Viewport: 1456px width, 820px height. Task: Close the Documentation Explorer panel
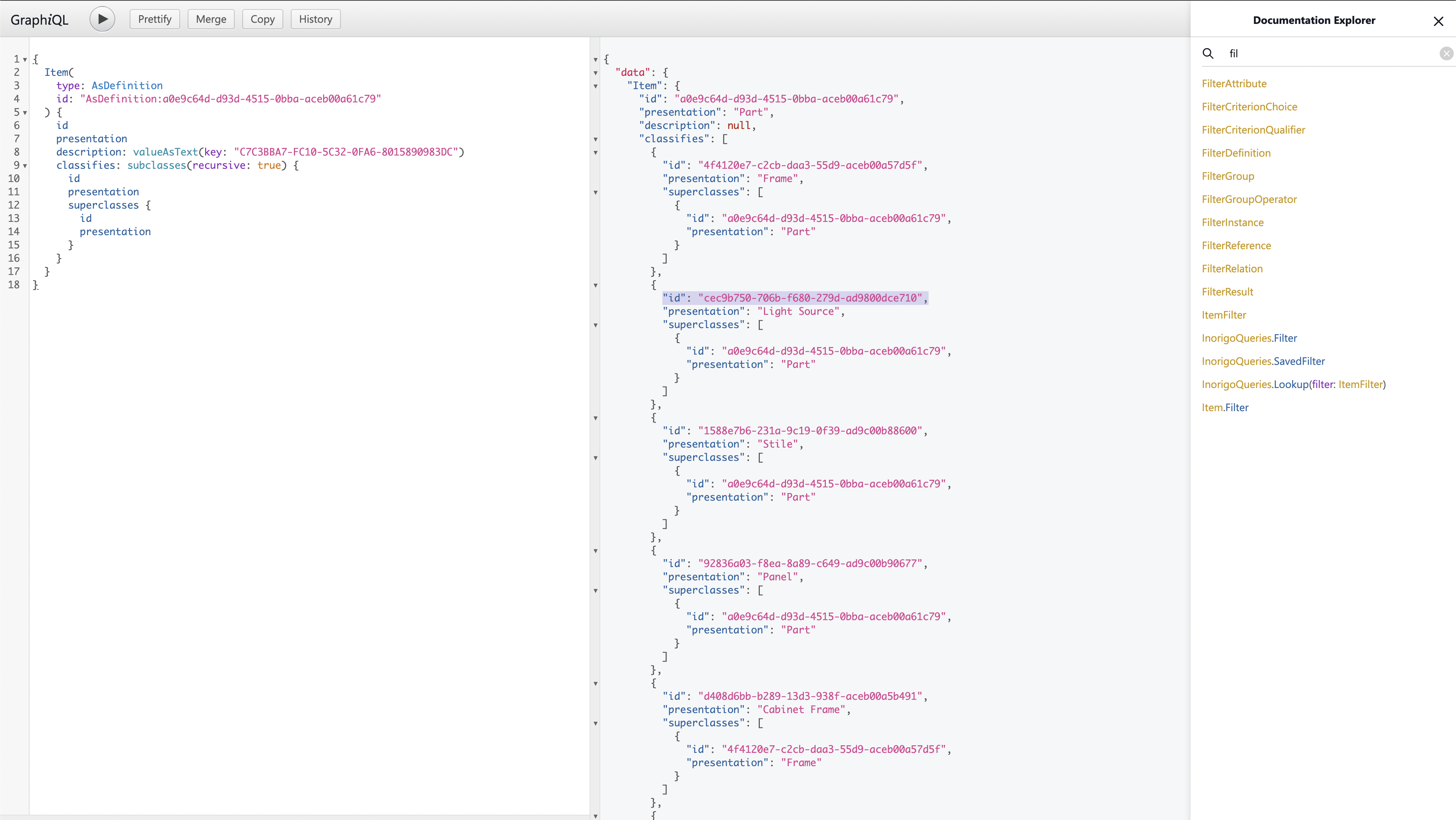pos(1439,22)
